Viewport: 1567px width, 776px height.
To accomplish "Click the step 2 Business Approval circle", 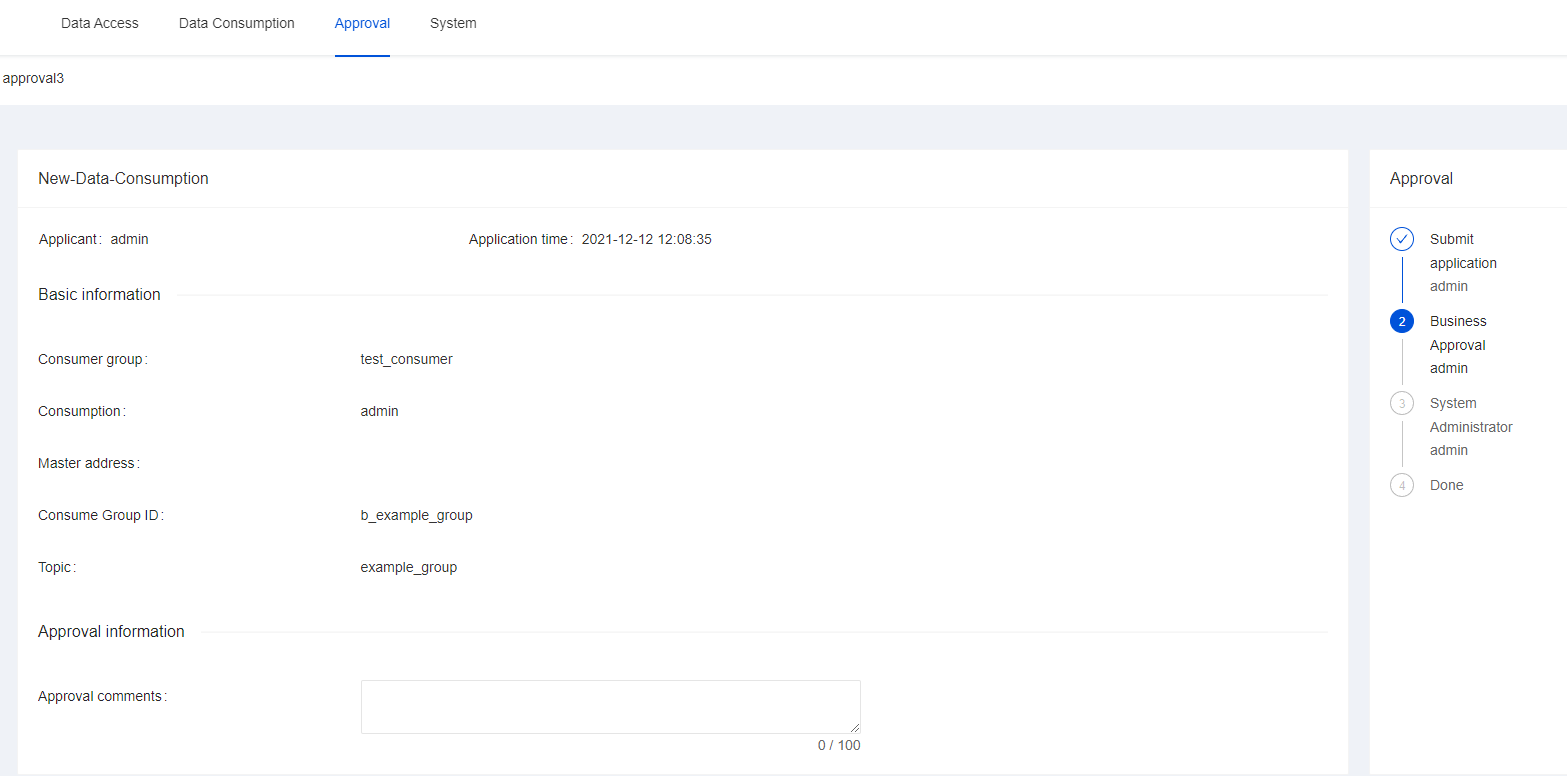I will (1402, 321).
